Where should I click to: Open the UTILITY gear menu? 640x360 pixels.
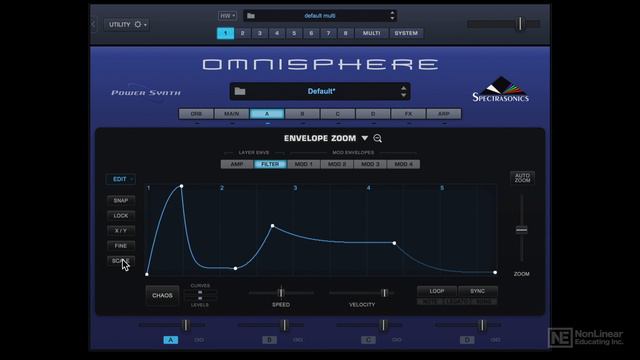[x=126, y=24]
